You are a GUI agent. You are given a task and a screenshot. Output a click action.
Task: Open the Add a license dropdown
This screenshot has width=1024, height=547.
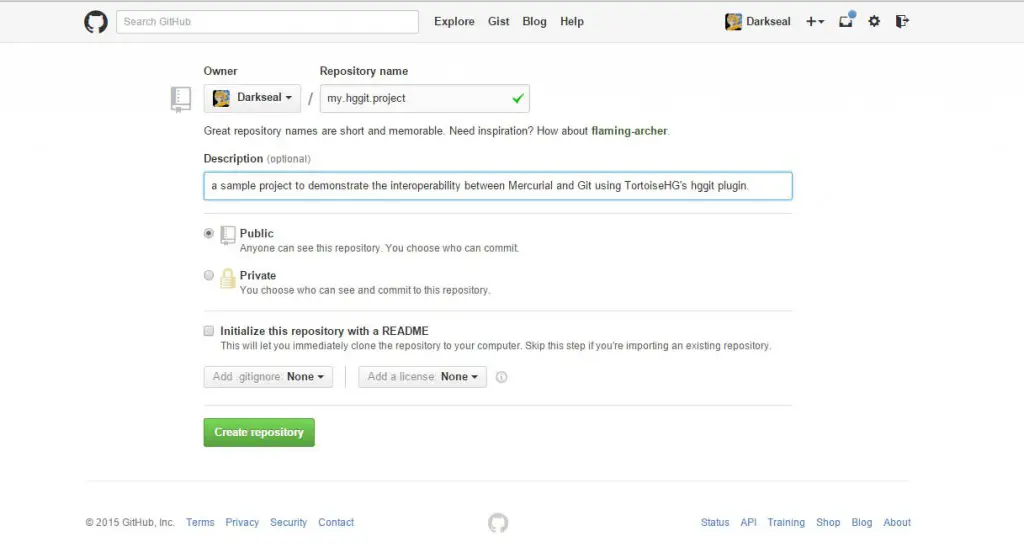tap(422, 377)
